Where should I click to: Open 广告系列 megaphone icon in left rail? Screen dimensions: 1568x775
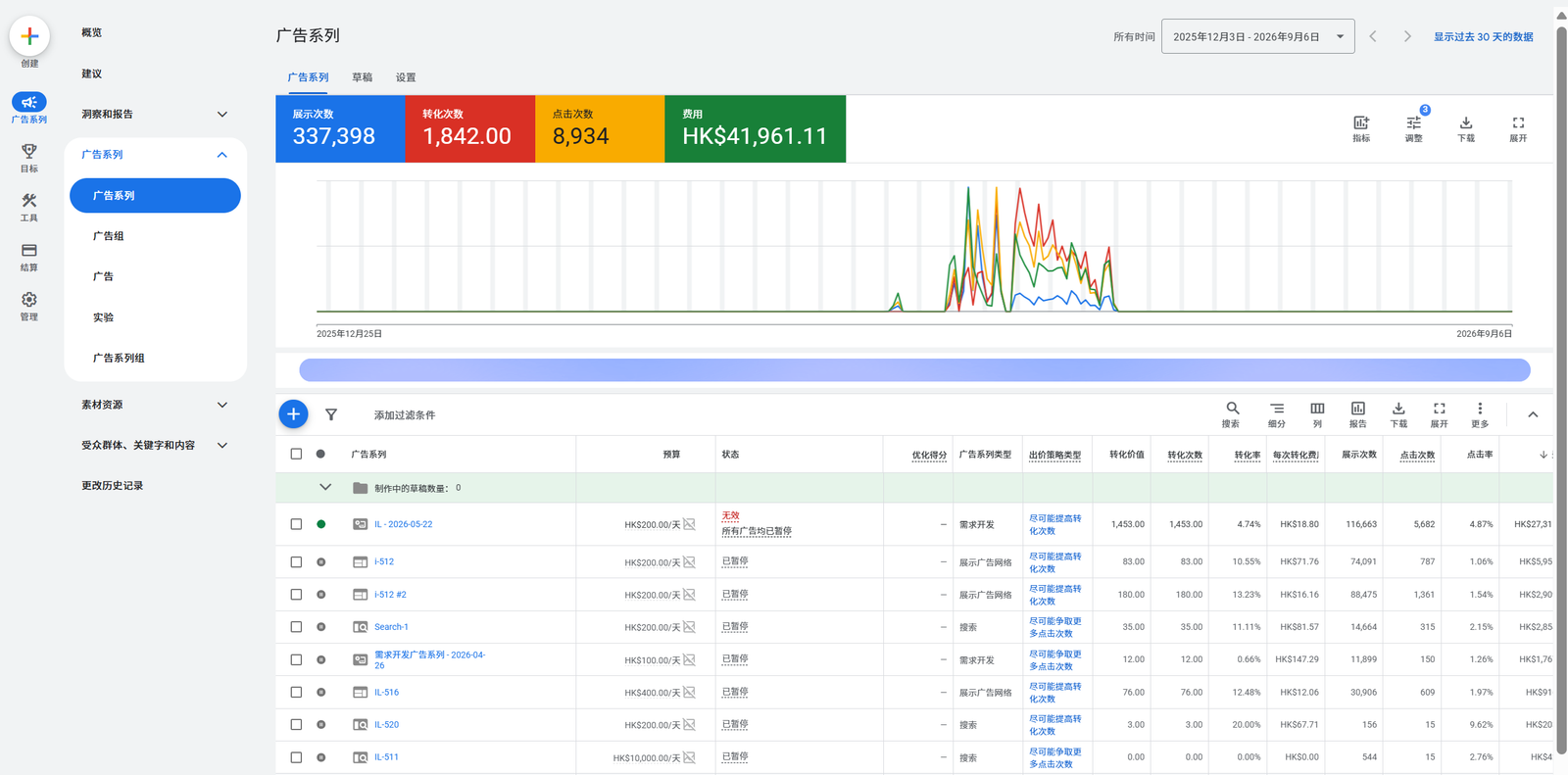[29, 102]
